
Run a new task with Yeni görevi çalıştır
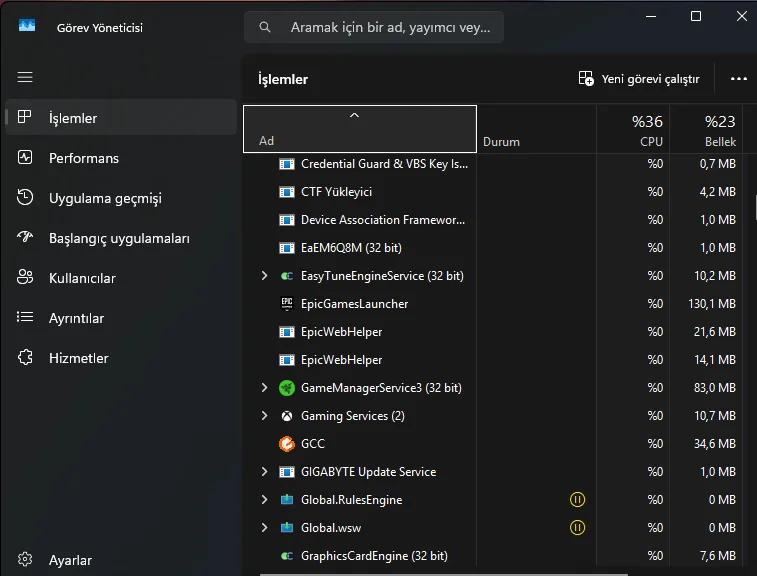(x=639, y=79)
